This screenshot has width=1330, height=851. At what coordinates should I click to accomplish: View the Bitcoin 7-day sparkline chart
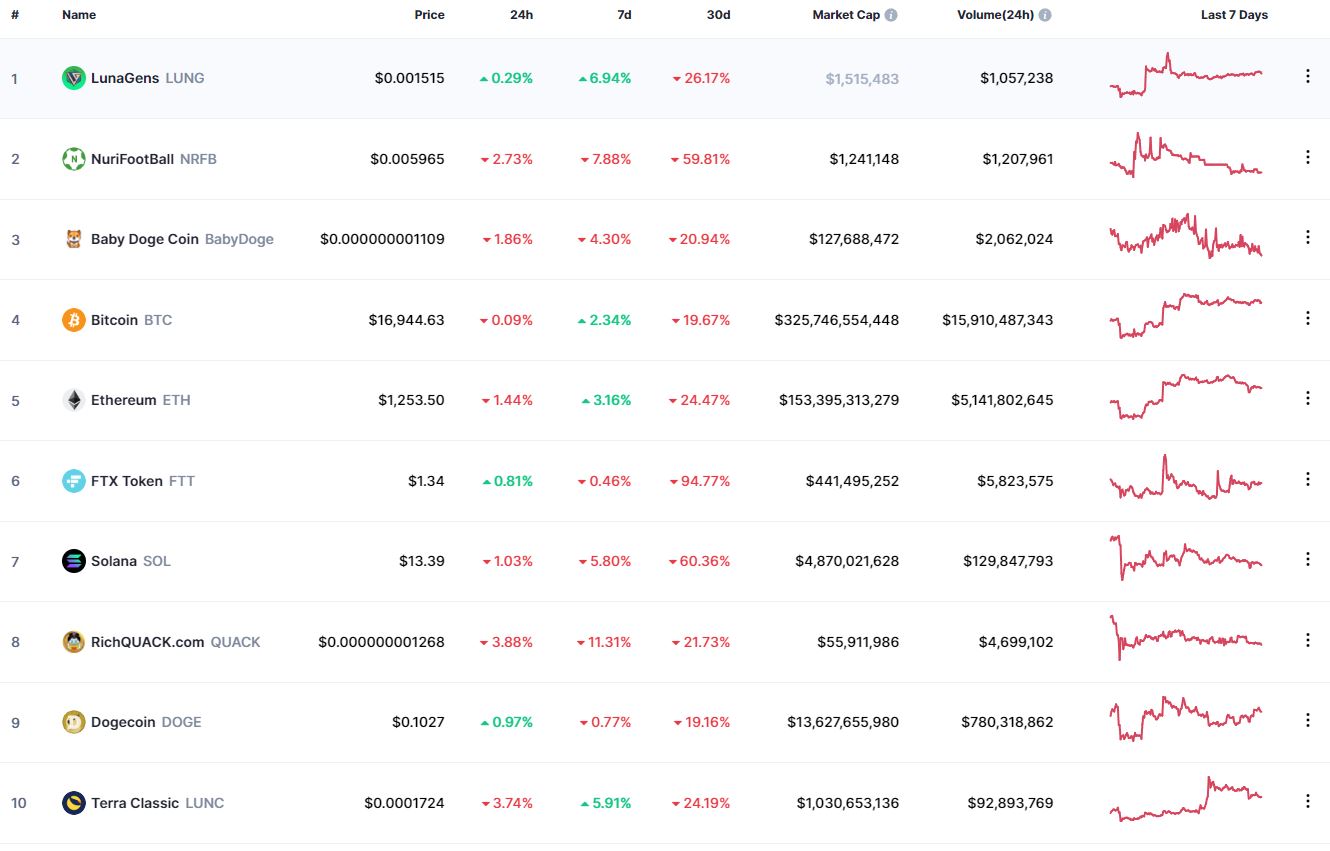pyautogui.click(x=1186, y=316)
